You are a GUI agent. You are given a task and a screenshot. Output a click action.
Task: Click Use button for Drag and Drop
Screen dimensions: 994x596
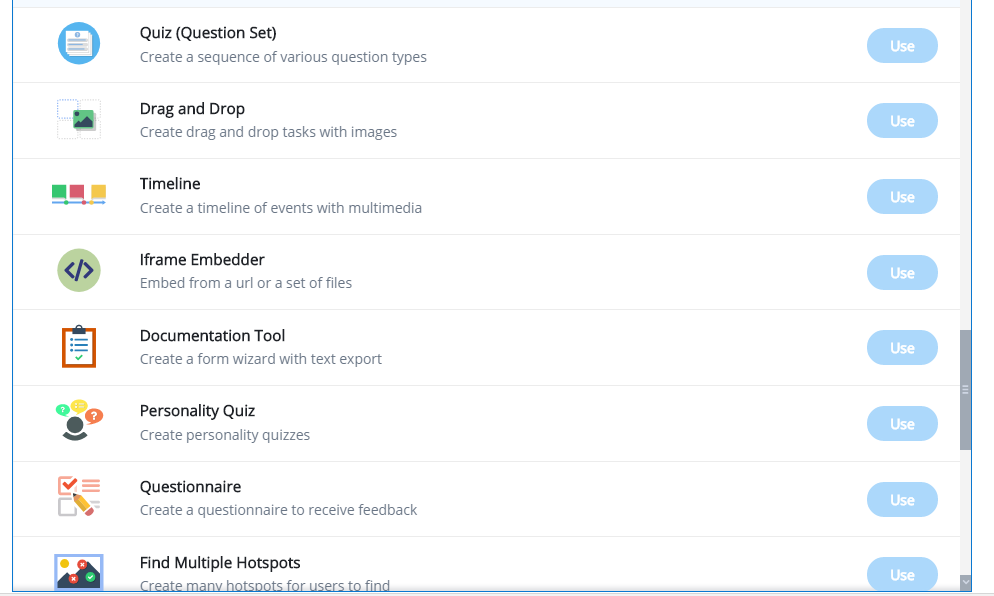point(902,120)
